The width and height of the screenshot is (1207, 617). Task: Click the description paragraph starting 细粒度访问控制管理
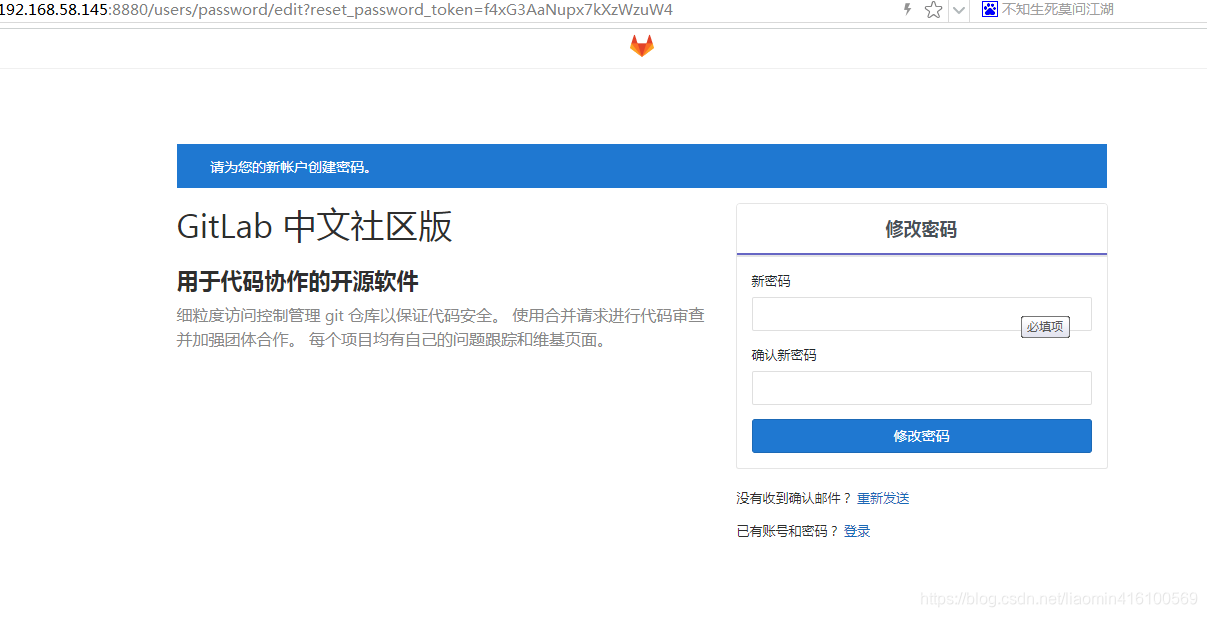tap(441, 327)
